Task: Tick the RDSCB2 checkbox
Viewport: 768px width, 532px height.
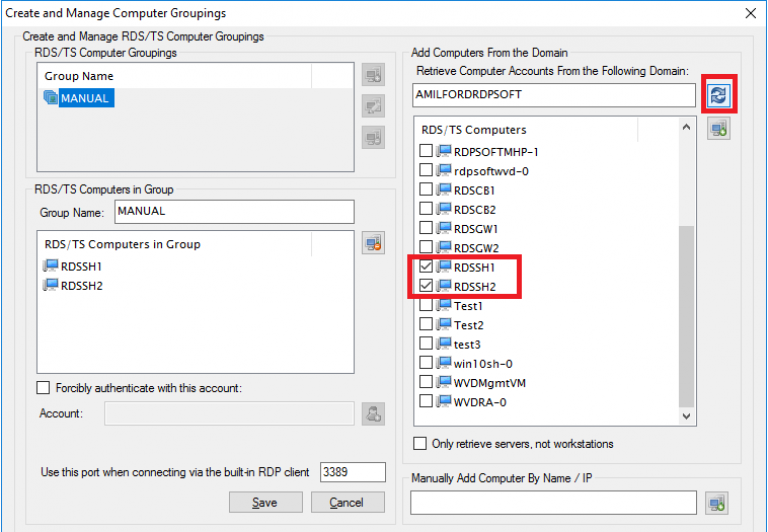Action: click(426, 208)
